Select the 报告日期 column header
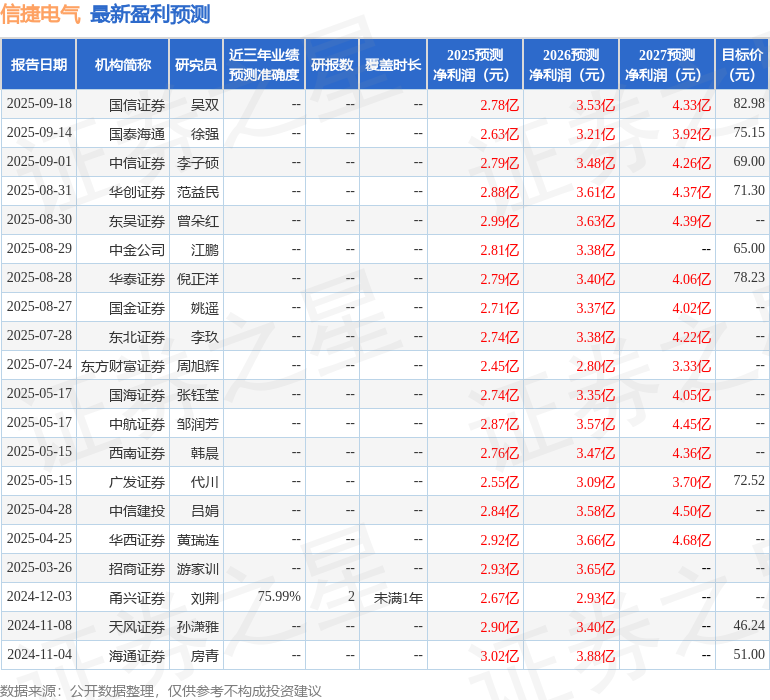Viewport: 770px width, 700px height. coord(39,64)
